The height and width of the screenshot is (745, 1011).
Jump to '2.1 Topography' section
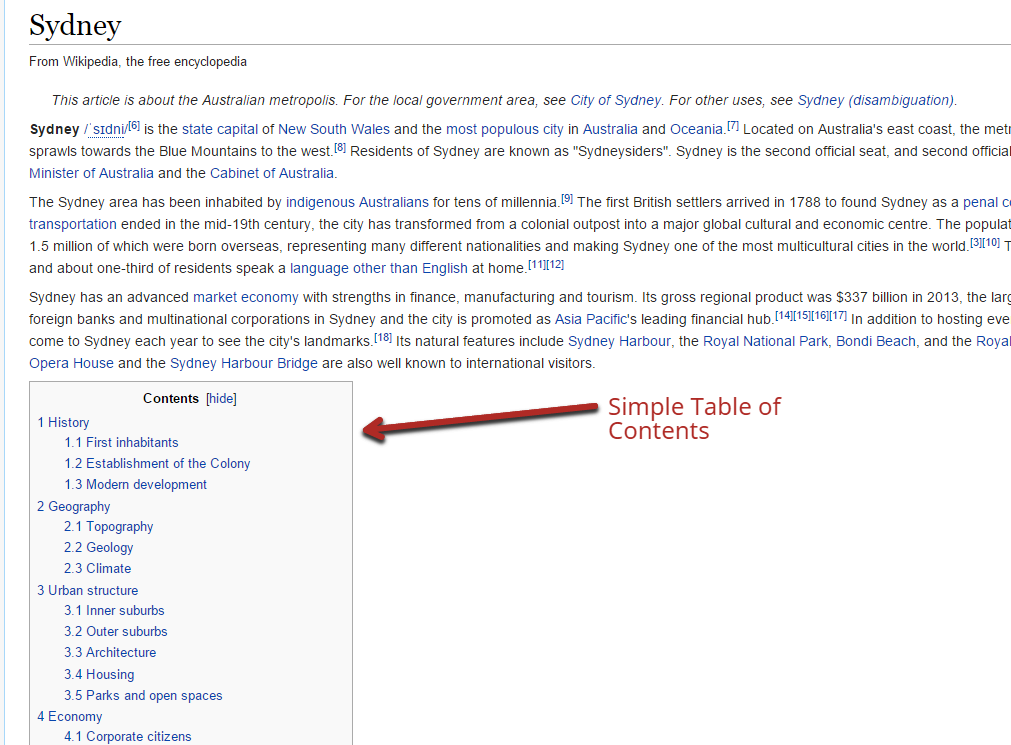click(x=108, y=526)
